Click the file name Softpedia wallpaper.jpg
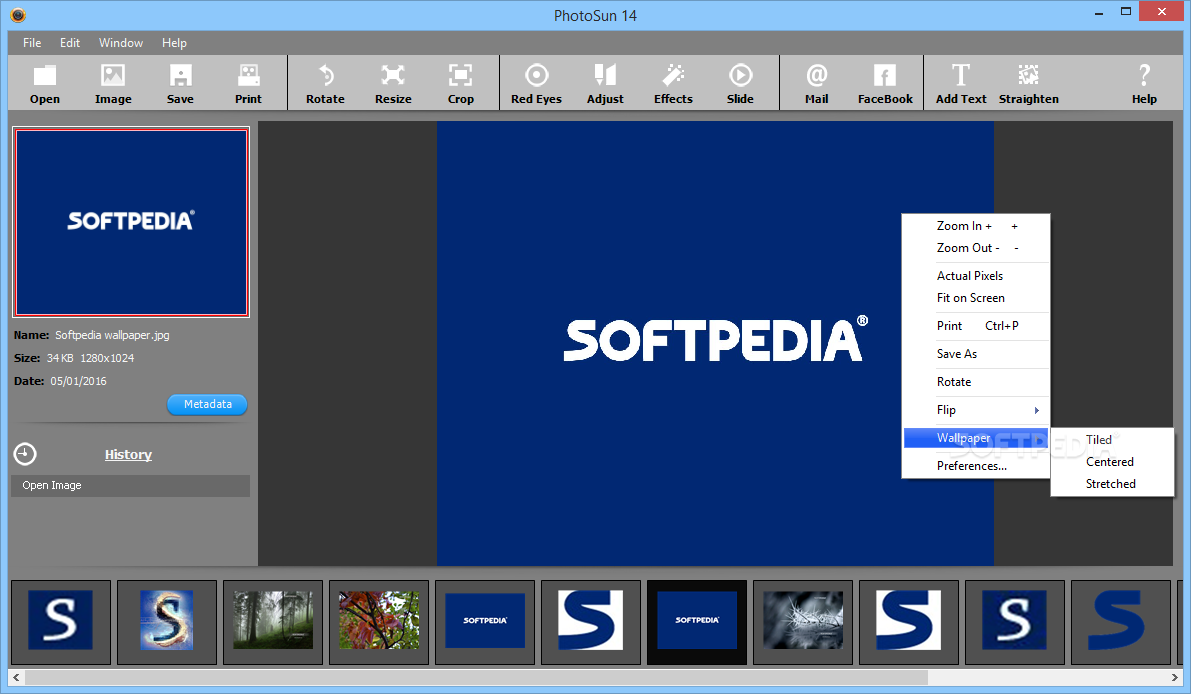The height and width of the screenshot is (694, 1191). [x=112, y=335]
